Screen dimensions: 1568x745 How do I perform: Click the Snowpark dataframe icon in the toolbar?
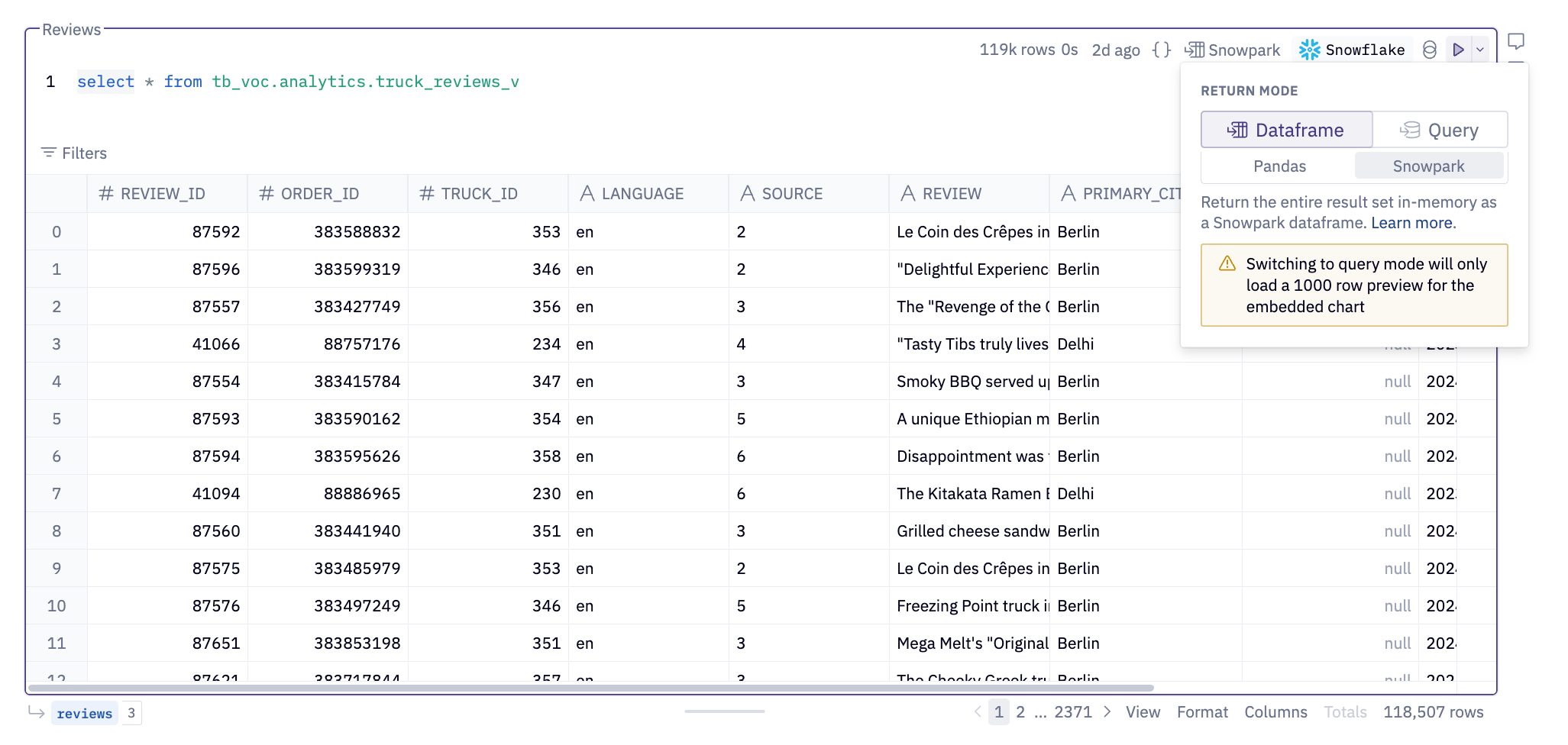point(1194,49)
